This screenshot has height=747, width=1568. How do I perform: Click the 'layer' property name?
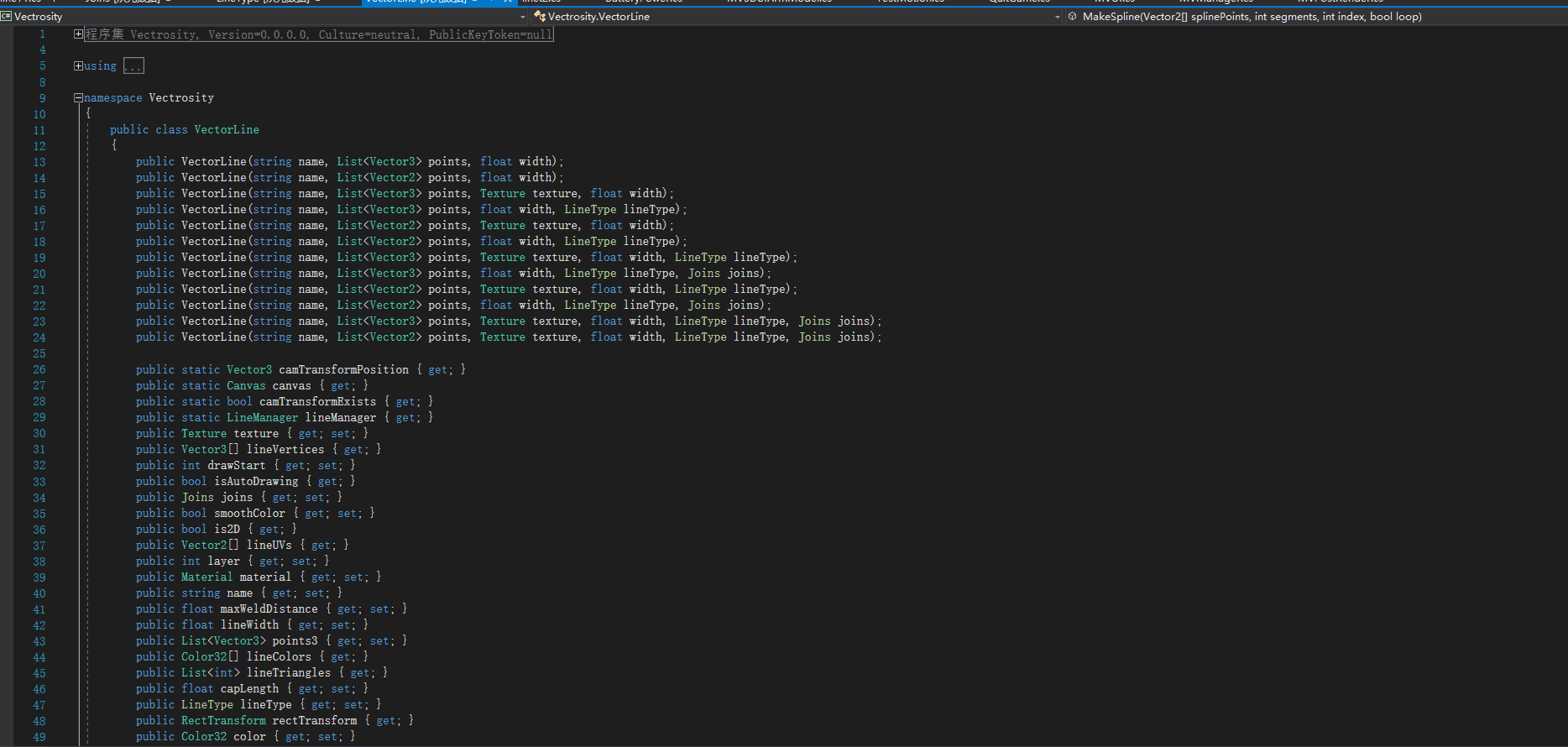click(223, 561)
